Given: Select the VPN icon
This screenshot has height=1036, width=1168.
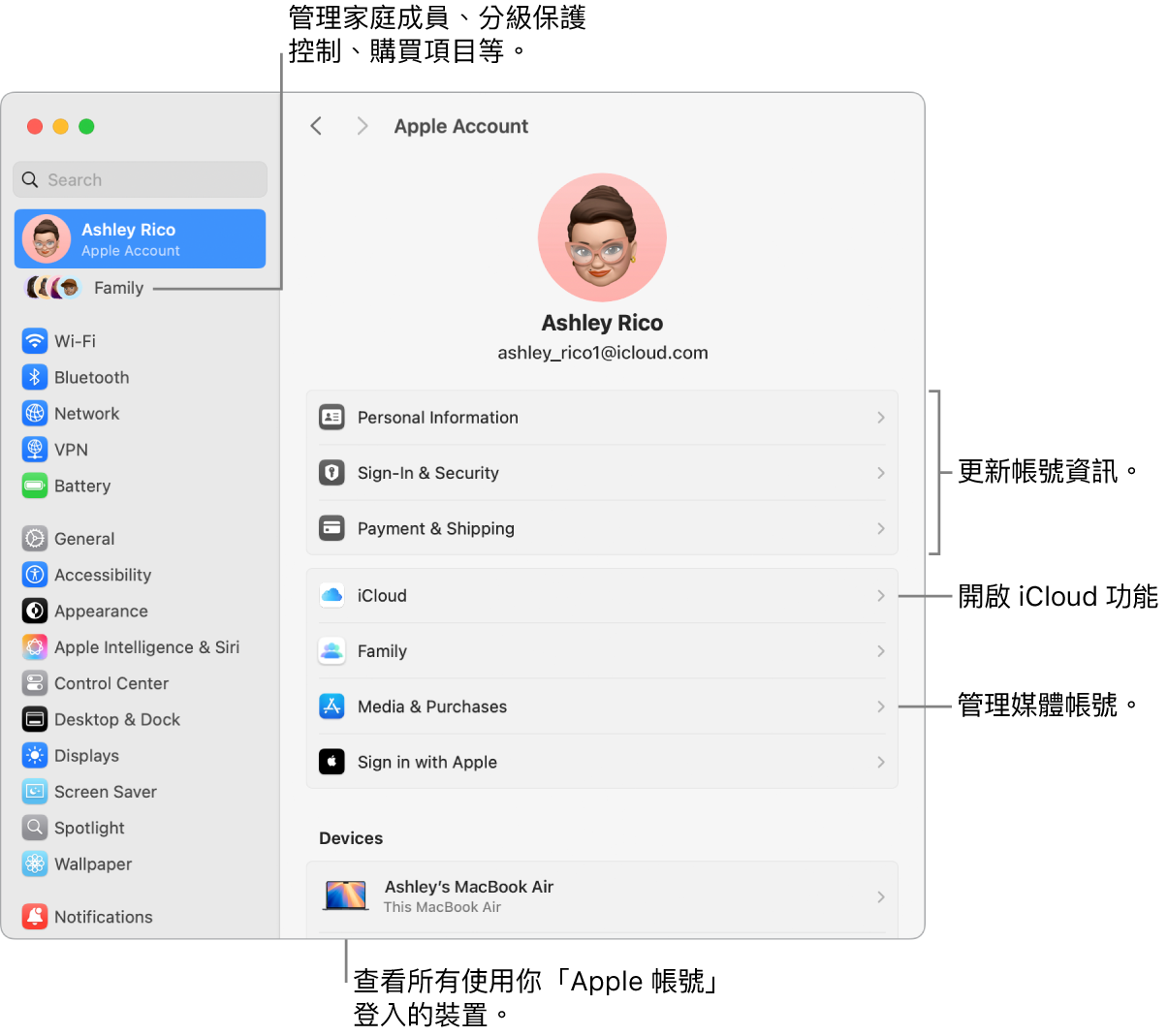Looking at the screenshot, I should coord(35,449).
